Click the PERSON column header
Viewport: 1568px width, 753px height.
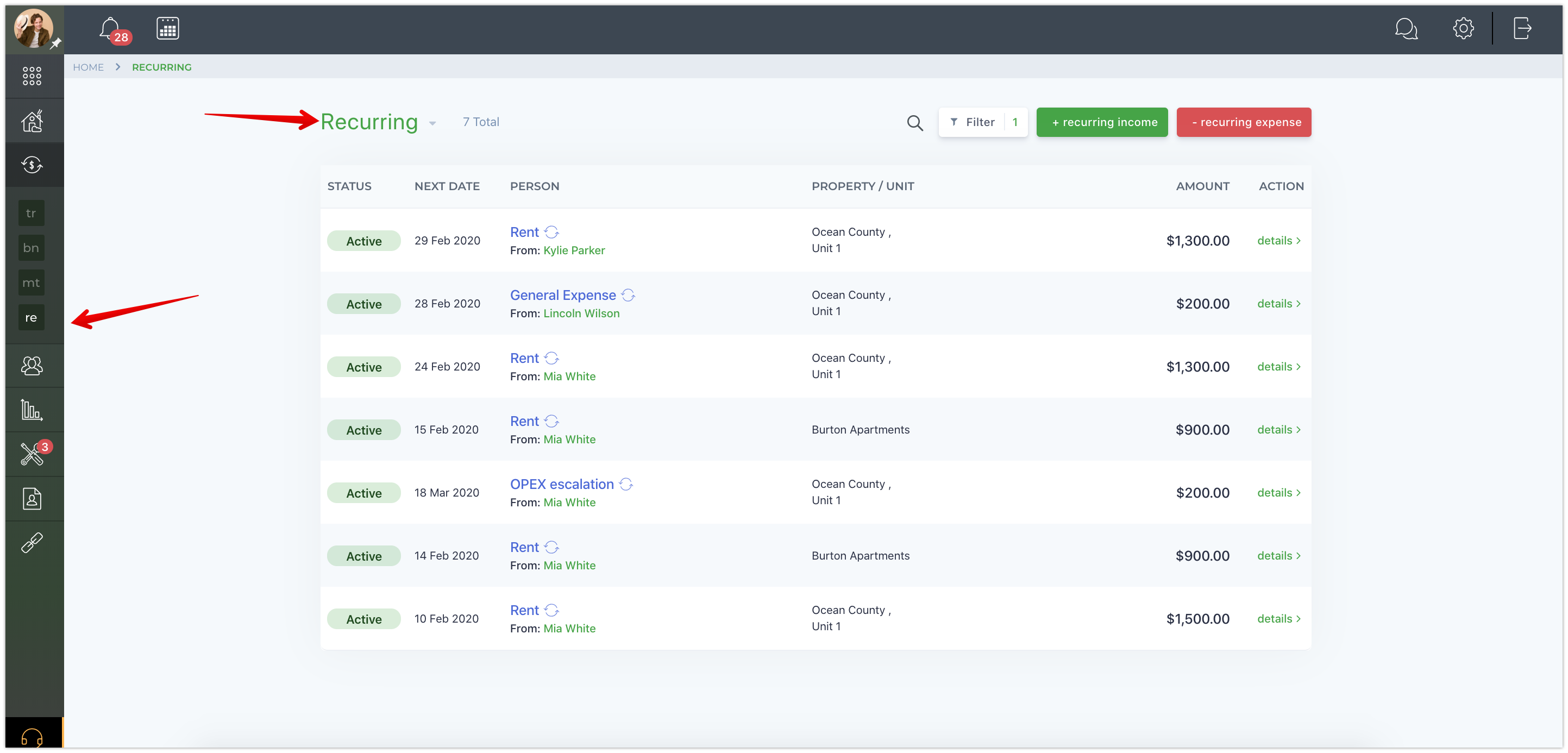click(x=535, y=186)
